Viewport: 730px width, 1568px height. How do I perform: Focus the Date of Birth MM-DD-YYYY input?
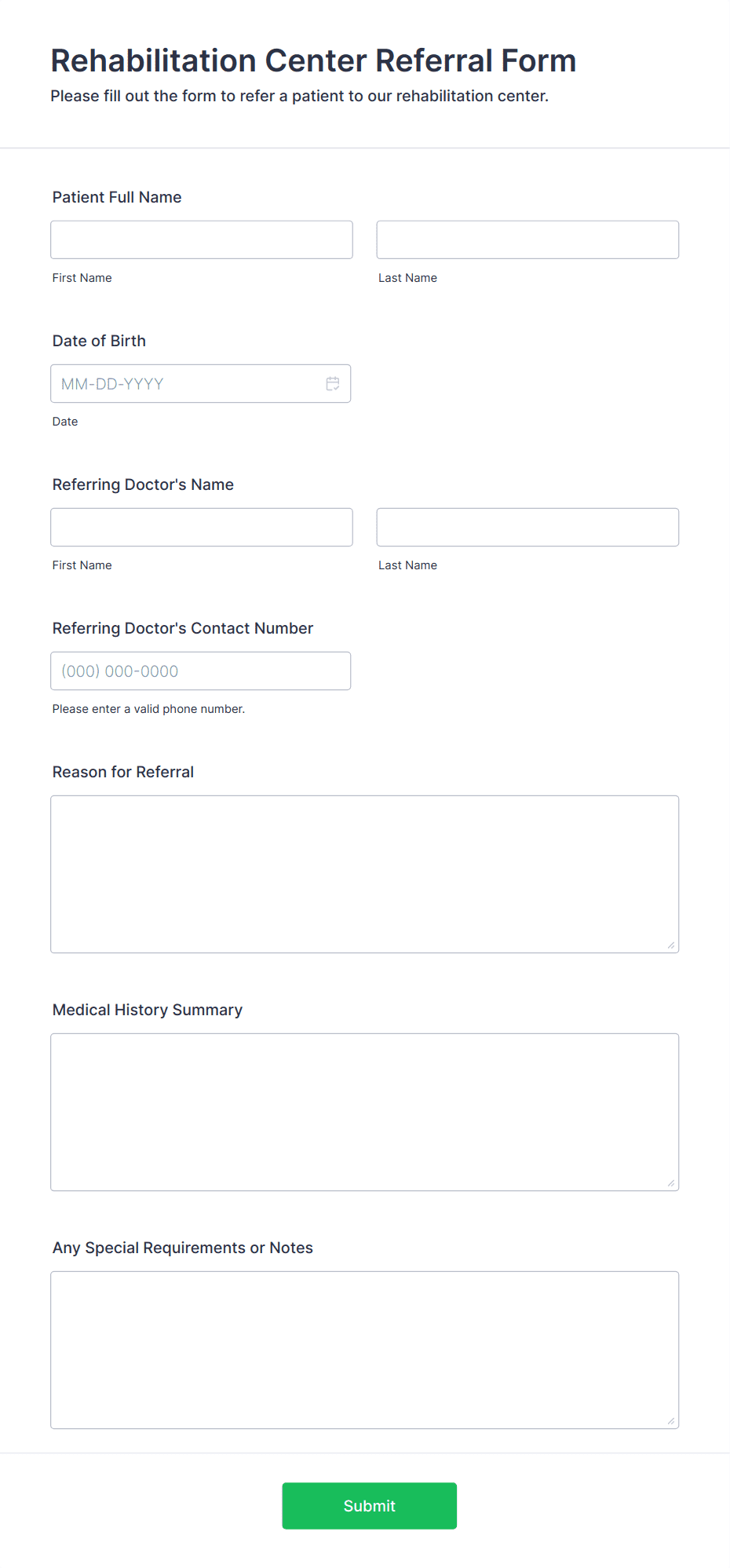[201, 384]
